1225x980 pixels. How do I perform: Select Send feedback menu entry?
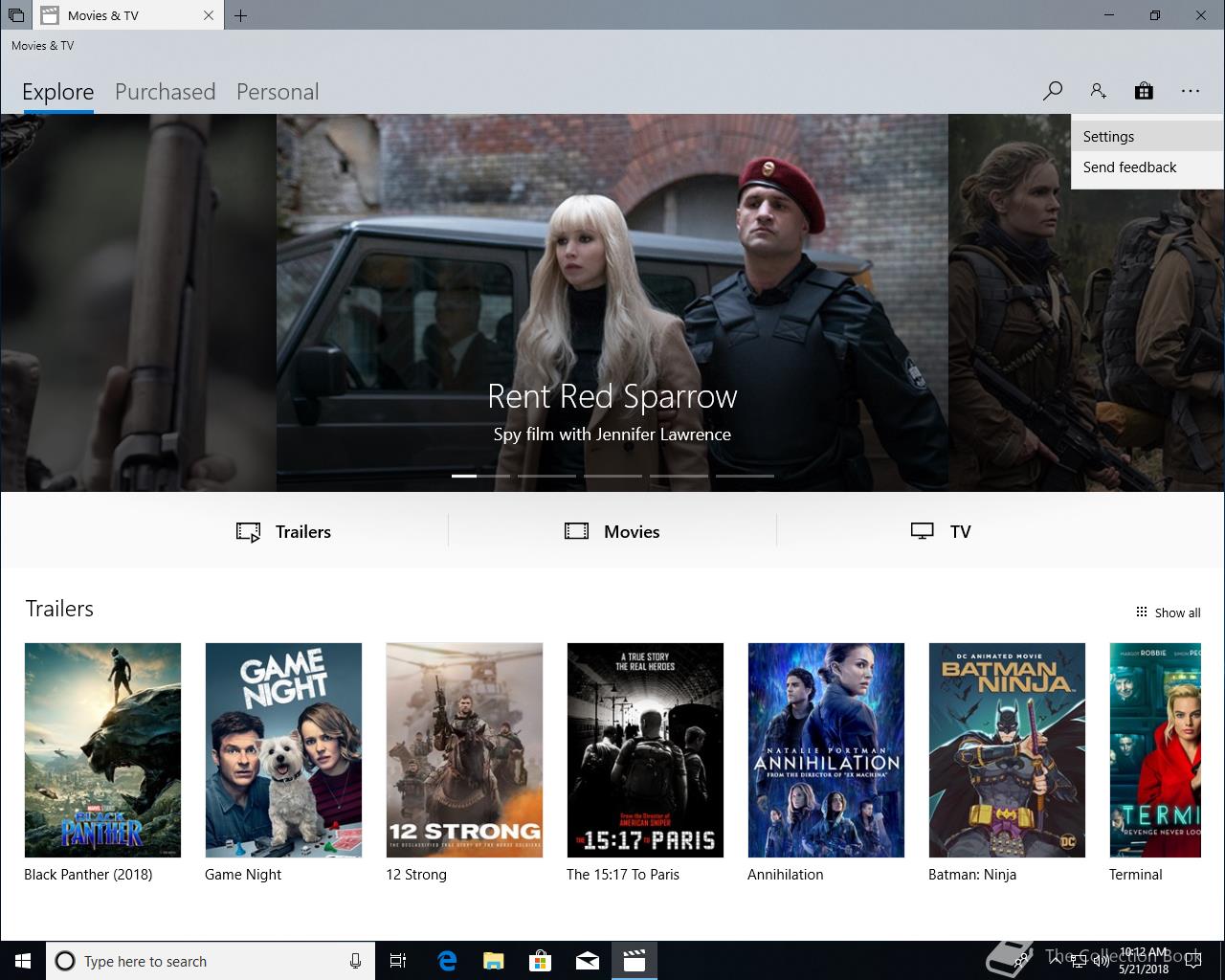[1147, 167]
